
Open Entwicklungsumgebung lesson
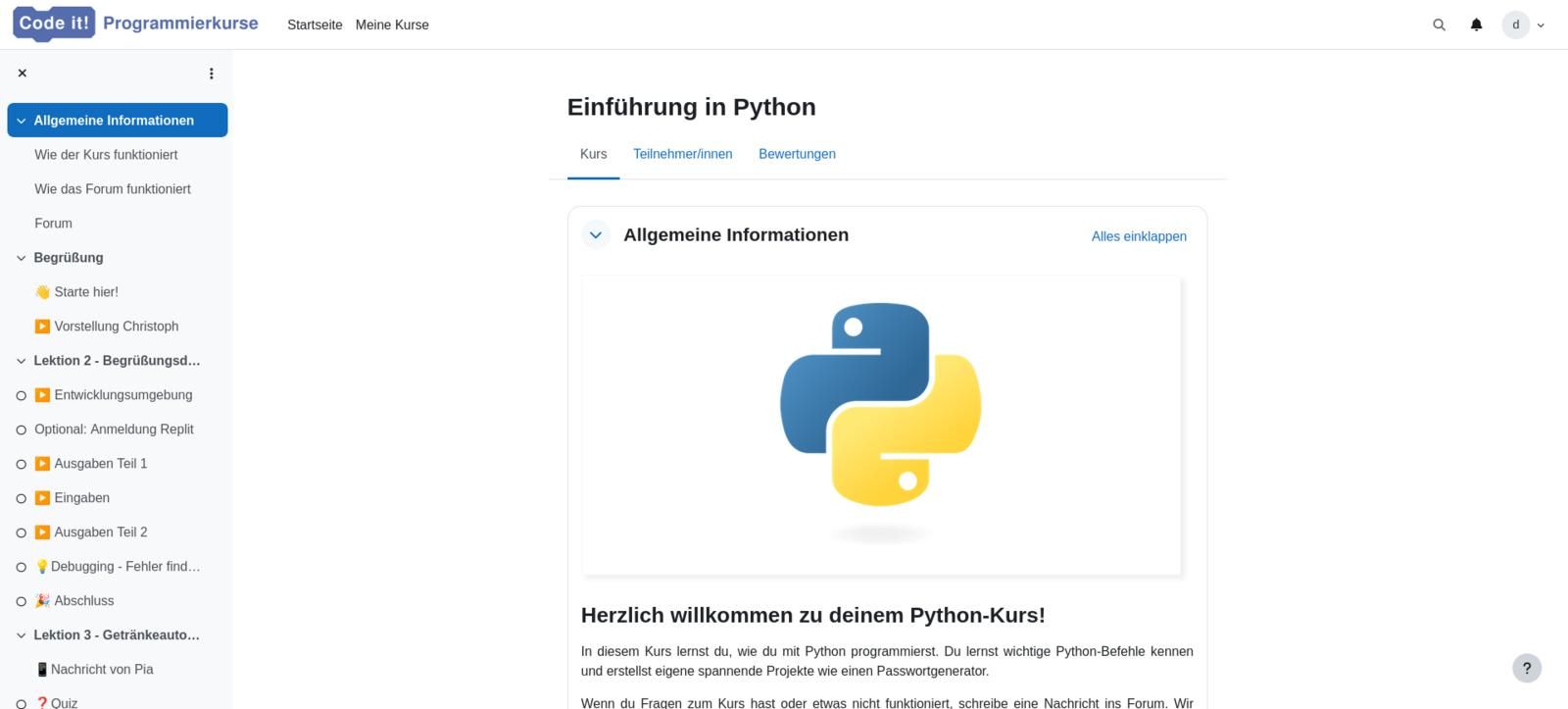coord(114,395)
